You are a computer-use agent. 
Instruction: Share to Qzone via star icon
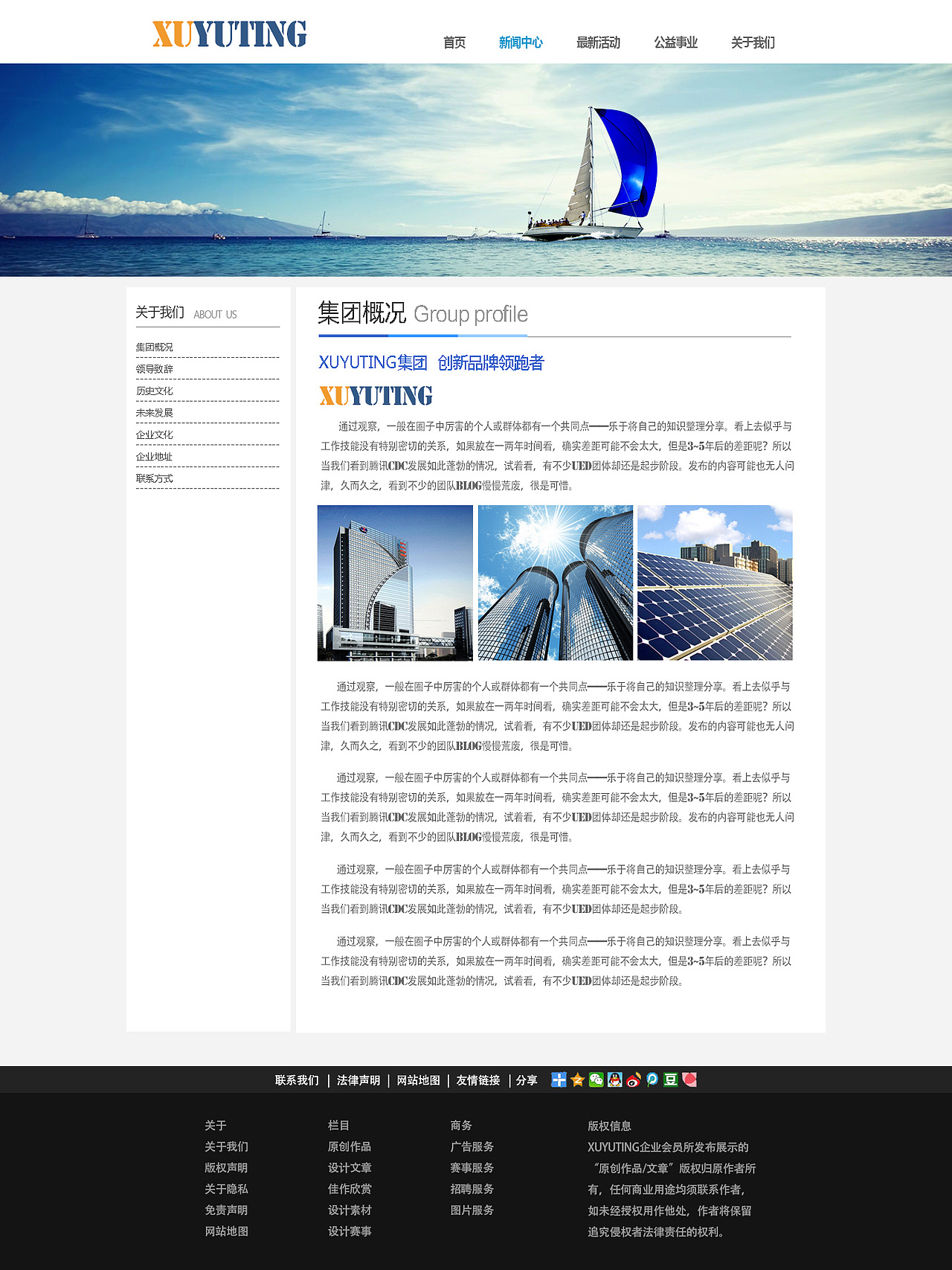577,1080
